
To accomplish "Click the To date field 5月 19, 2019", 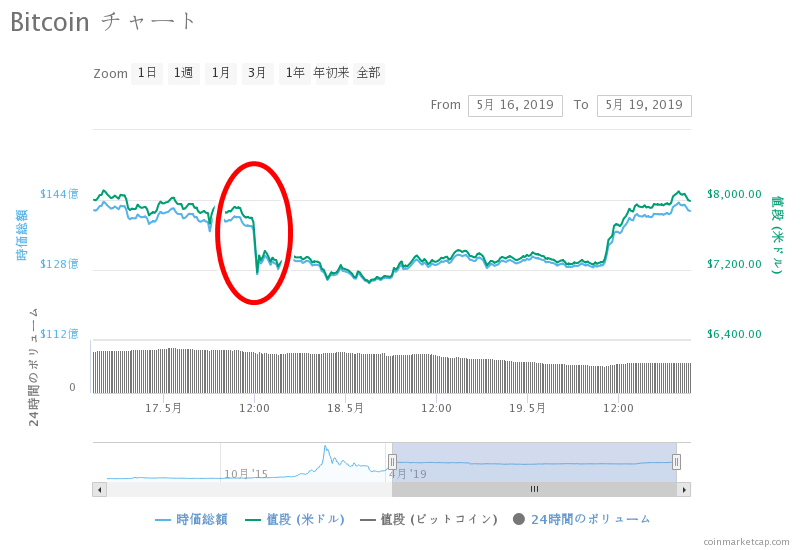I will (x=644, y=106).
